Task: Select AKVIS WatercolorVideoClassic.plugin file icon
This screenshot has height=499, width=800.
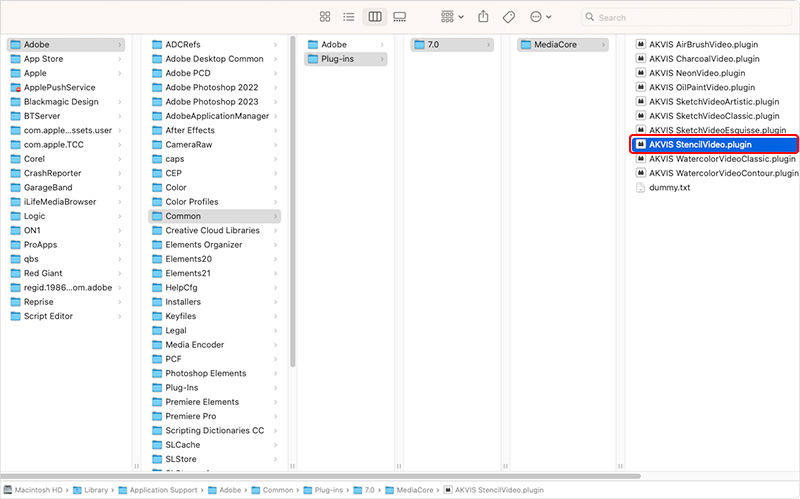Action: point(641,158)
